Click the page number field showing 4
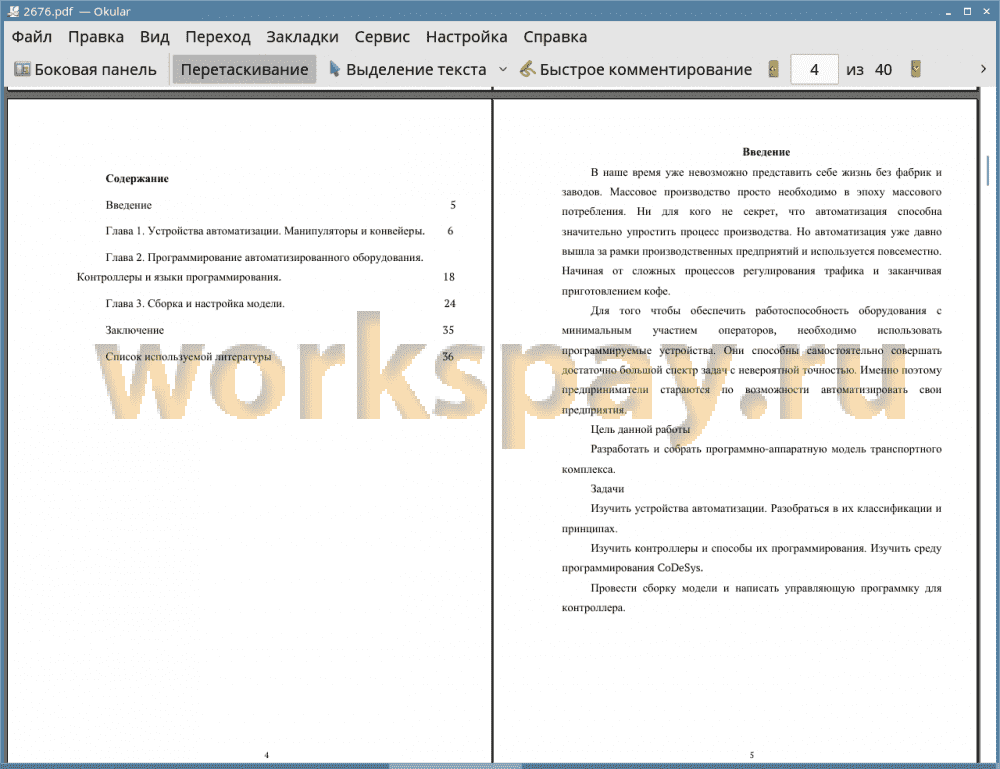1000x769 pixels. click(x=814, y=70)
